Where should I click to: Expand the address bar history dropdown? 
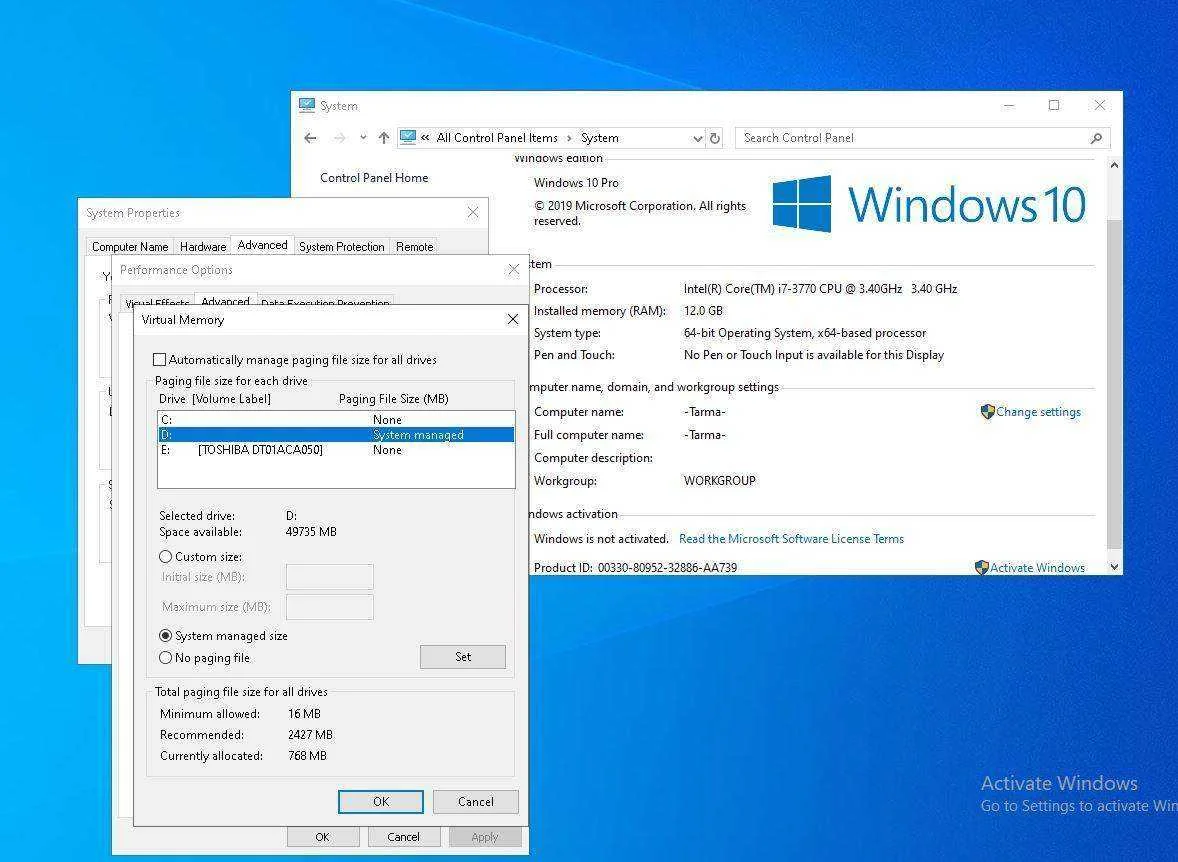[697, 138]
